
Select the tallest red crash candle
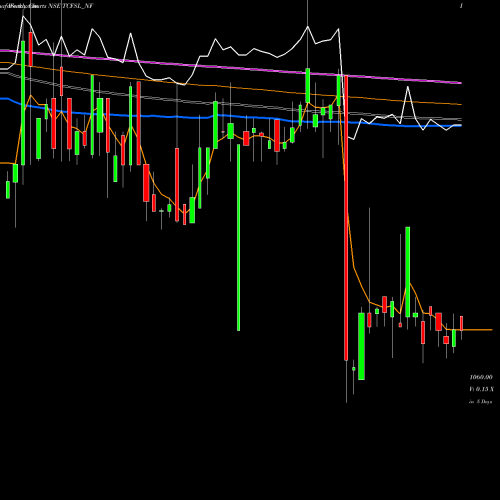[x=346, y=218]
